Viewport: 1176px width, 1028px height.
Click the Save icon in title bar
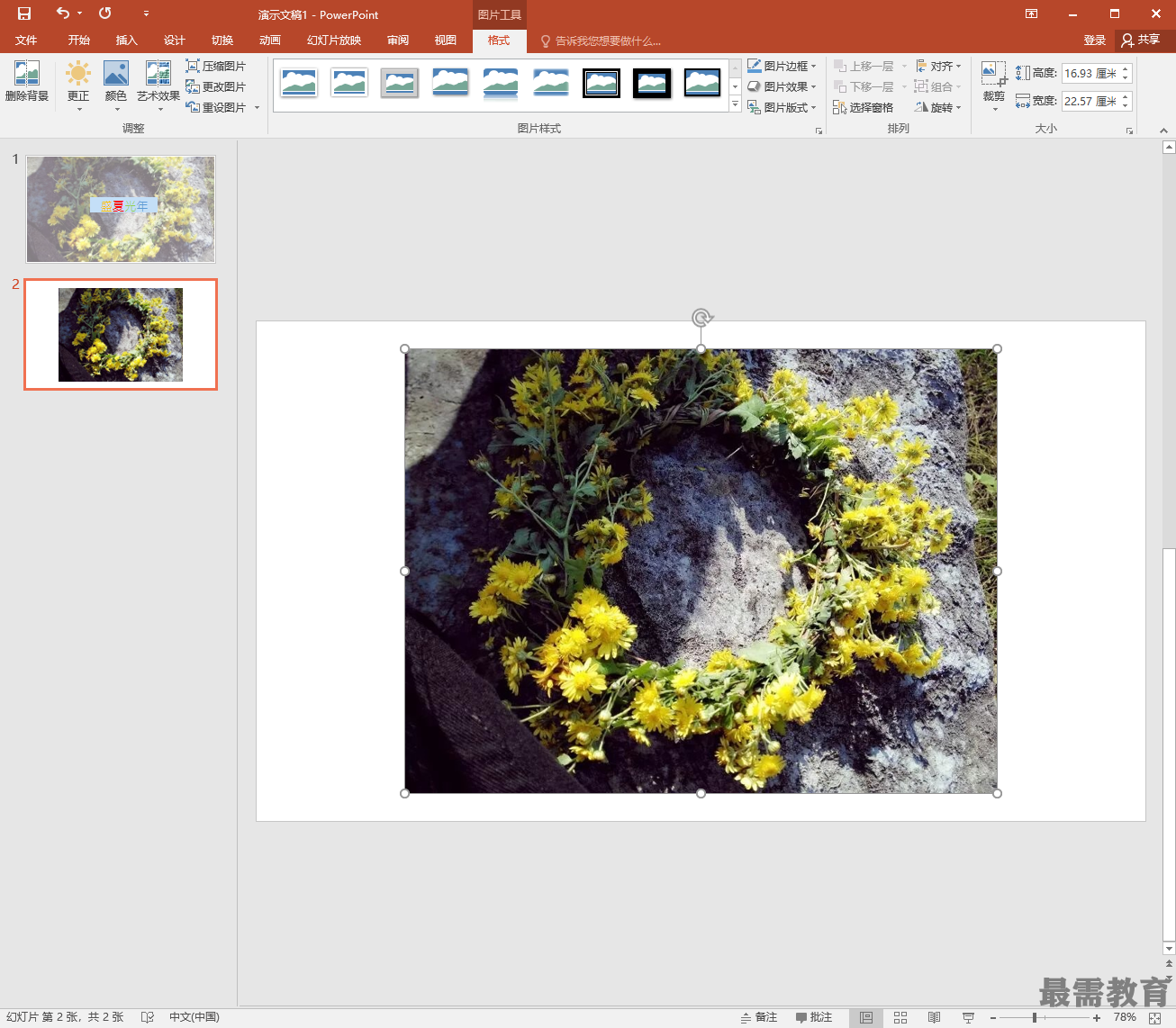pos(24,14)
